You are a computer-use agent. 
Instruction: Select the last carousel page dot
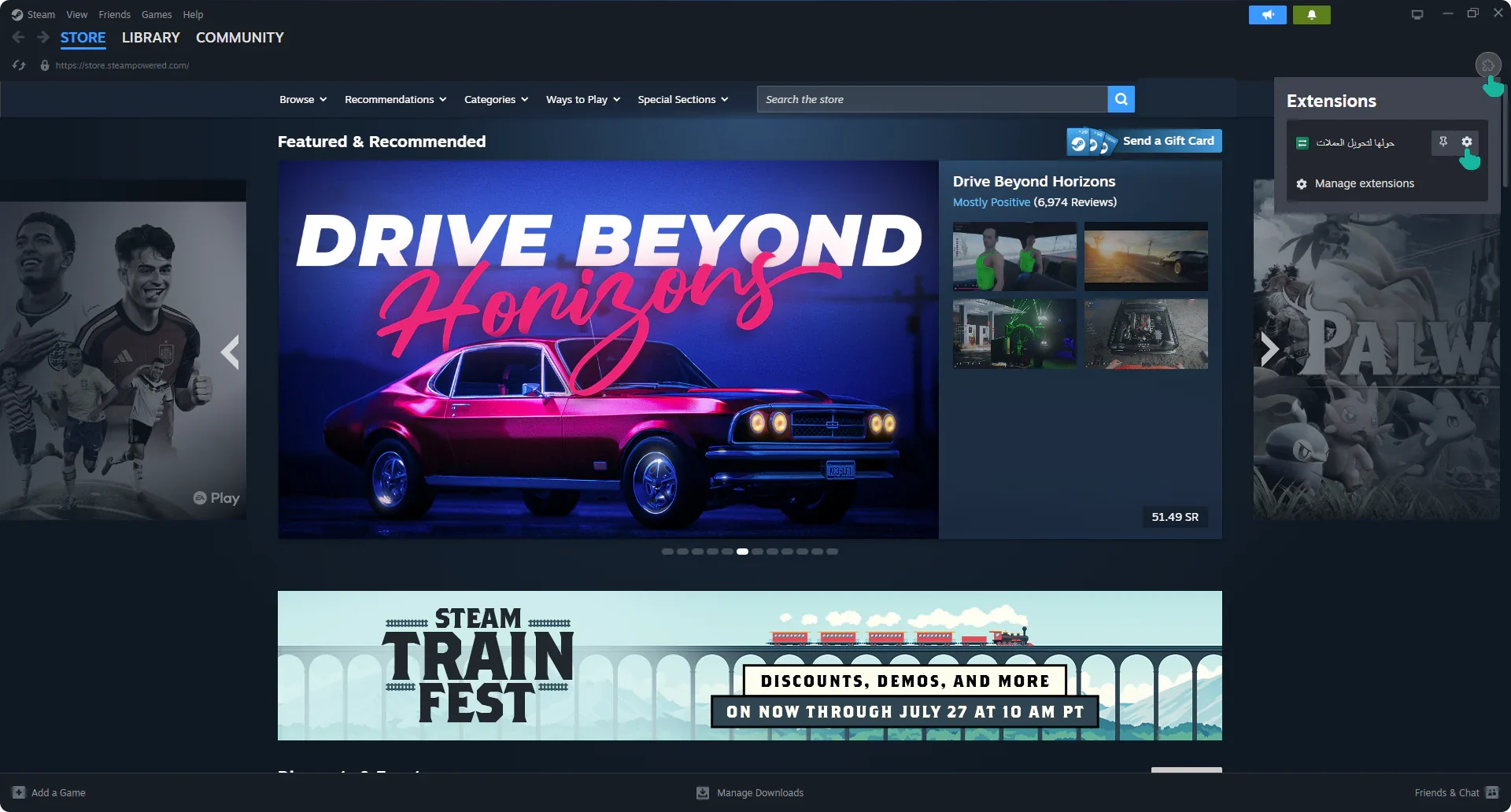[x=832, y=552]
